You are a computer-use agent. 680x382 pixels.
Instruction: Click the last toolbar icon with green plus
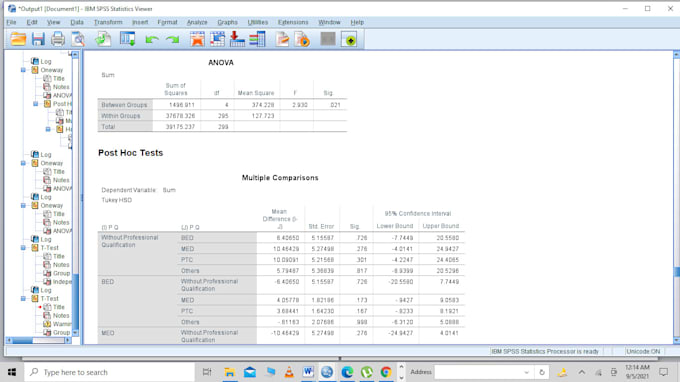pyautogui.click(x=350, y=39)
